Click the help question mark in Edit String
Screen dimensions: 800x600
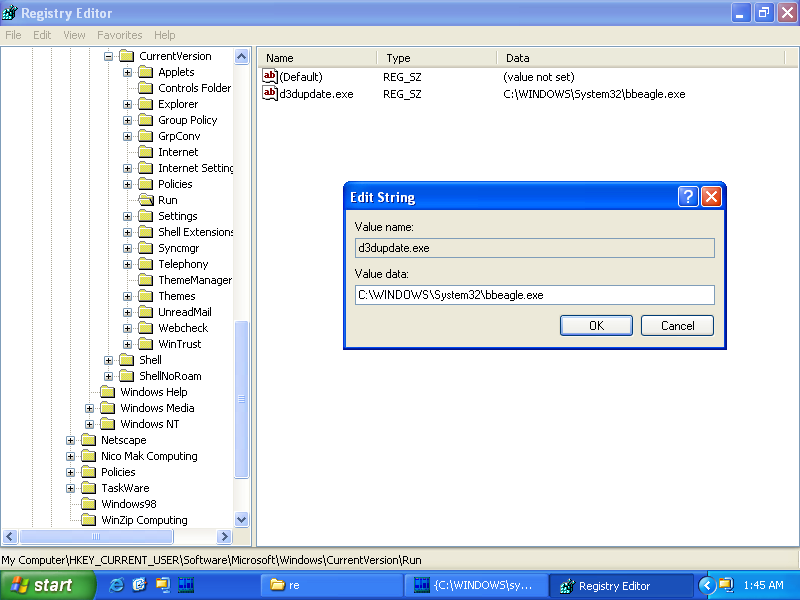(x=688, y=196)
